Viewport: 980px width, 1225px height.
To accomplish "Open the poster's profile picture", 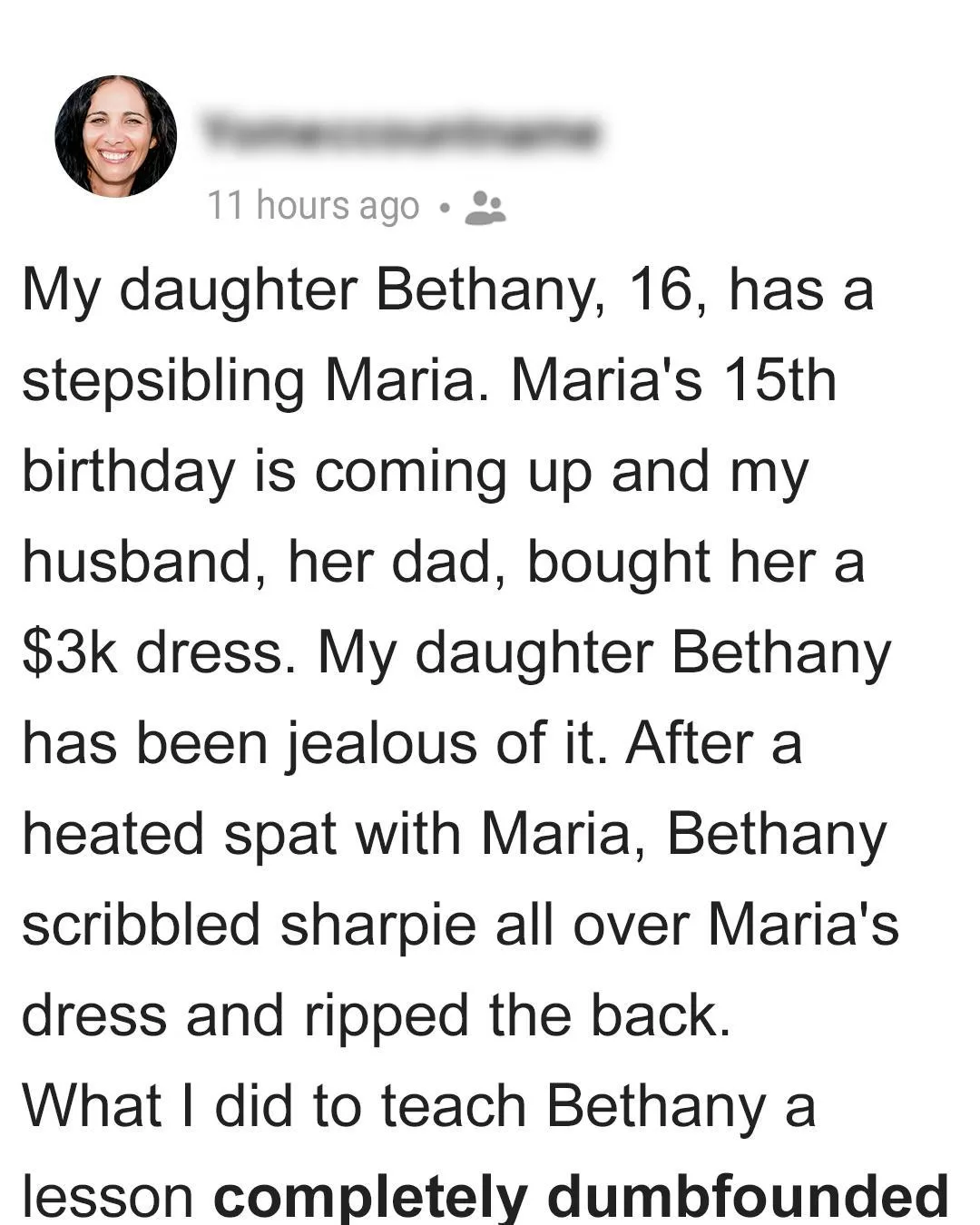I will pos(115,136).
